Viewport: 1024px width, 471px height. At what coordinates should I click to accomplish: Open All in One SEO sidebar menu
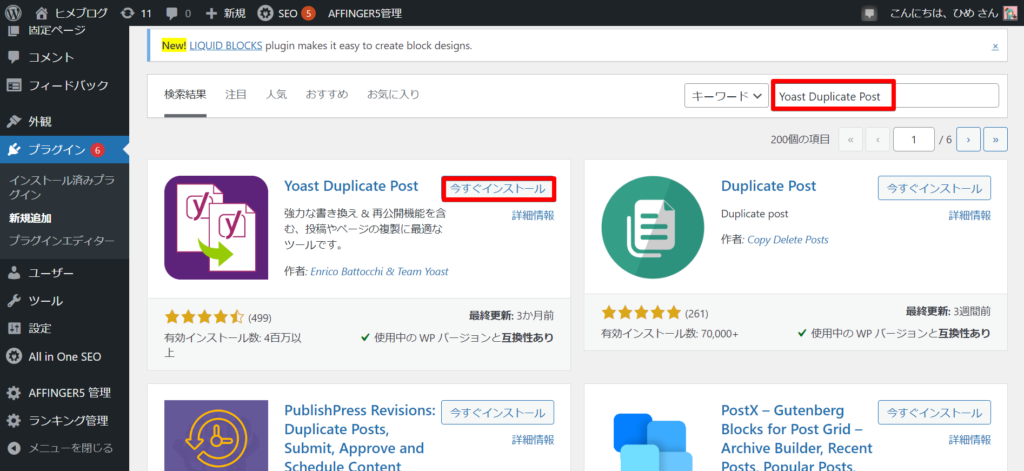(64, 357)
